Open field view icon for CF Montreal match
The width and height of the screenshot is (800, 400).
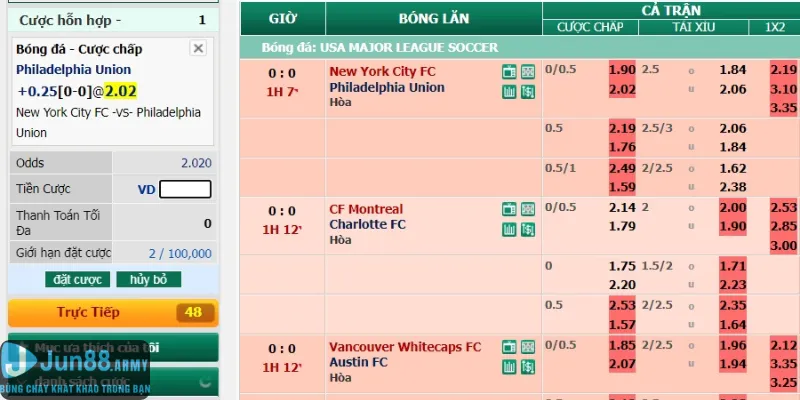point(527,209)
